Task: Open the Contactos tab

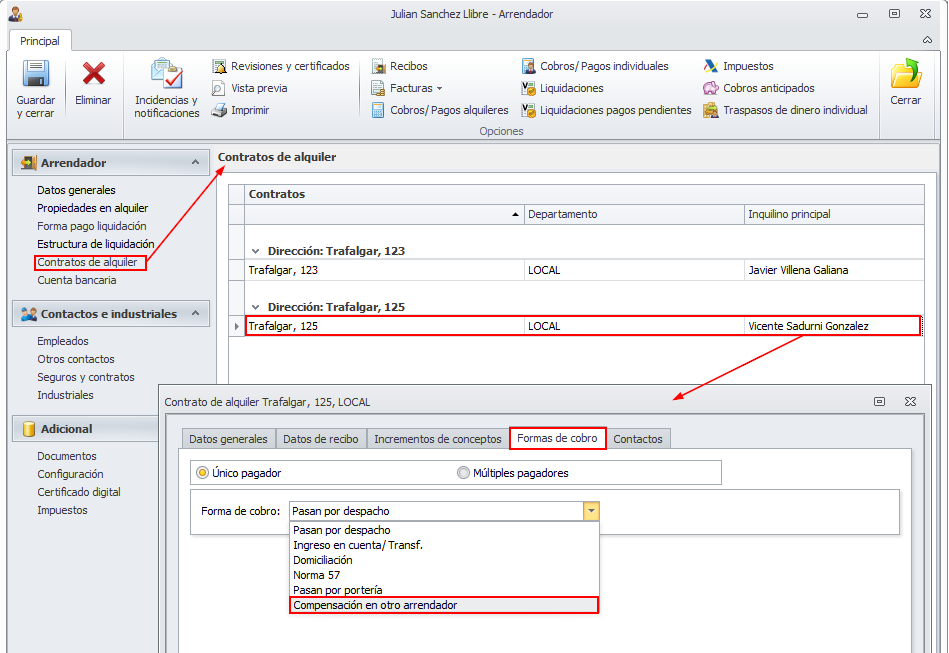Action: click(638, 439)
